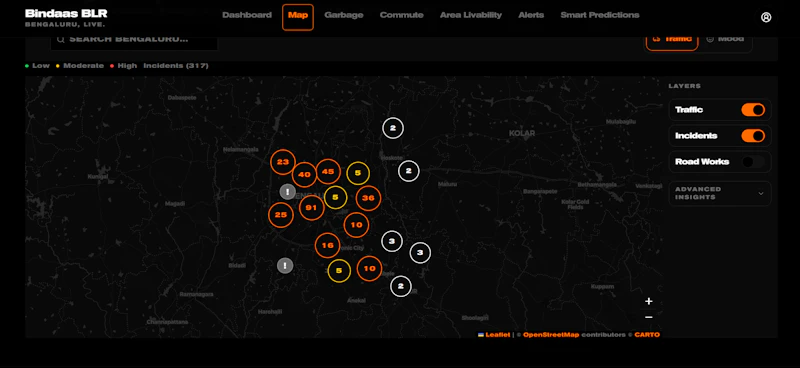The image size is (800, 368).
Task: Select the gray alert marker left of 91
Action: pos(288,192)
